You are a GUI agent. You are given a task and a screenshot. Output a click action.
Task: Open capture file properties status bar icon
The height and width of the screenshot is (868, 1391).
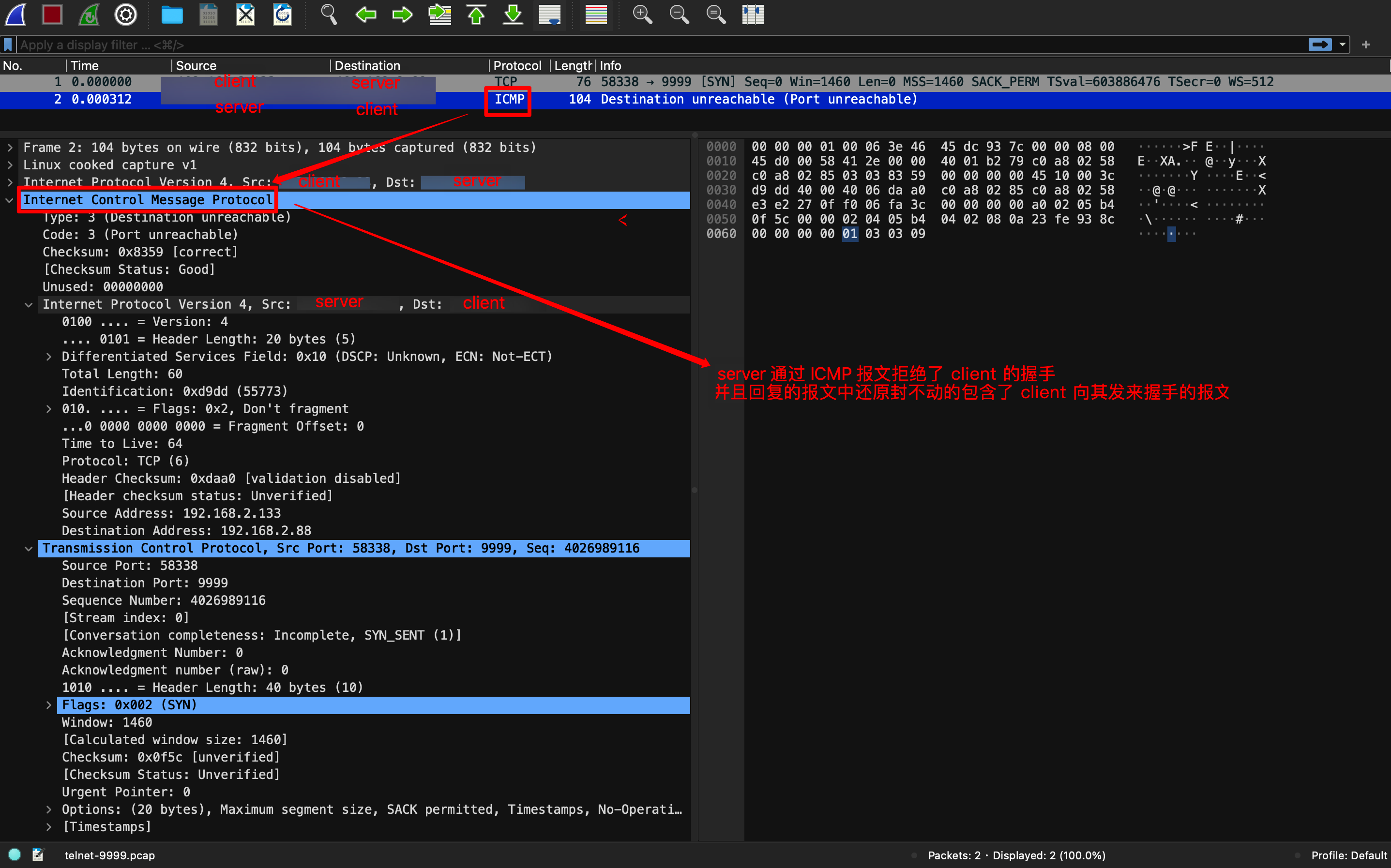[38, 855]
